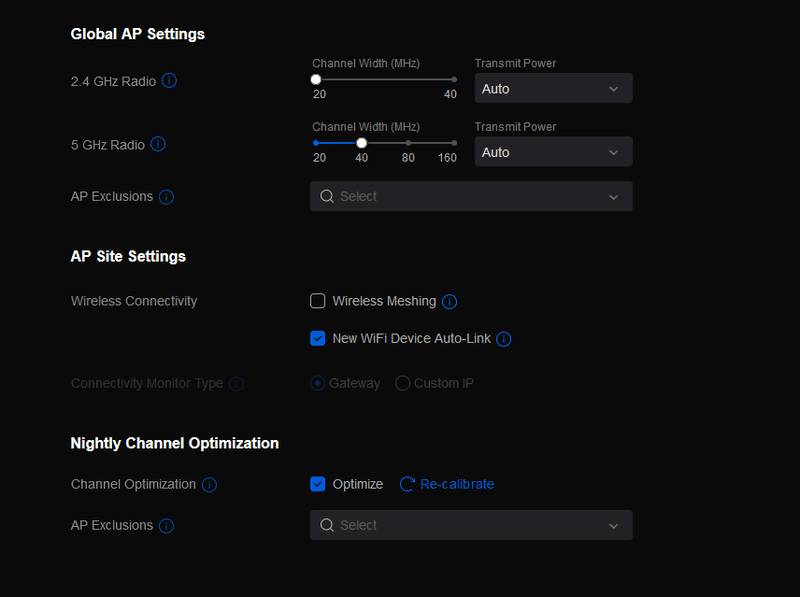
Task: Click the Nightly Channel Optimization heading
Action: (x=174, y=443)
